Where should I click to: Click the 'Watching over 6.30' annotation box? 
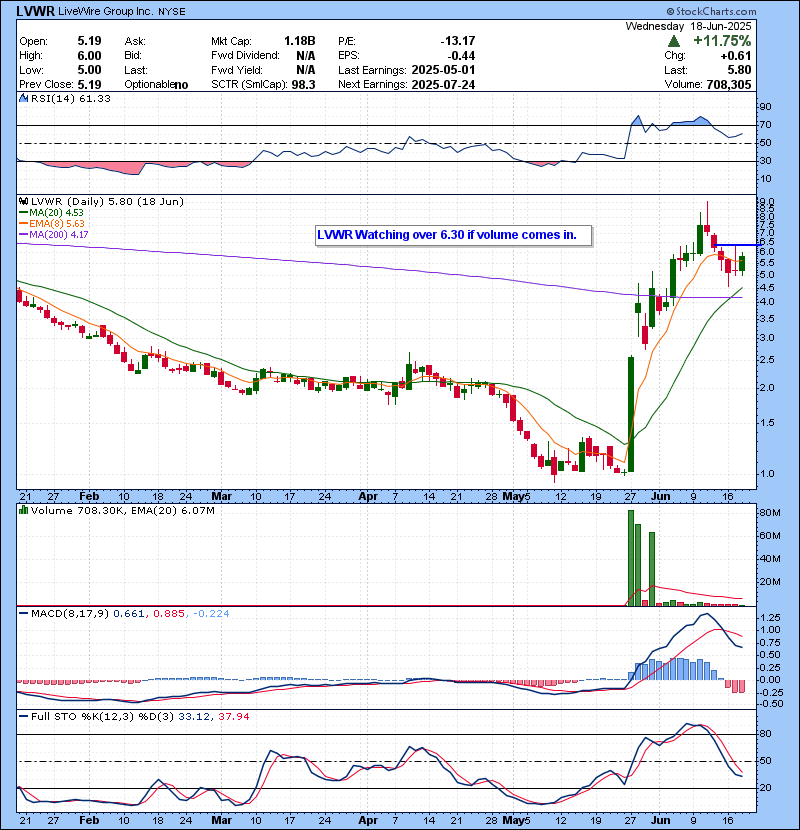454,235
